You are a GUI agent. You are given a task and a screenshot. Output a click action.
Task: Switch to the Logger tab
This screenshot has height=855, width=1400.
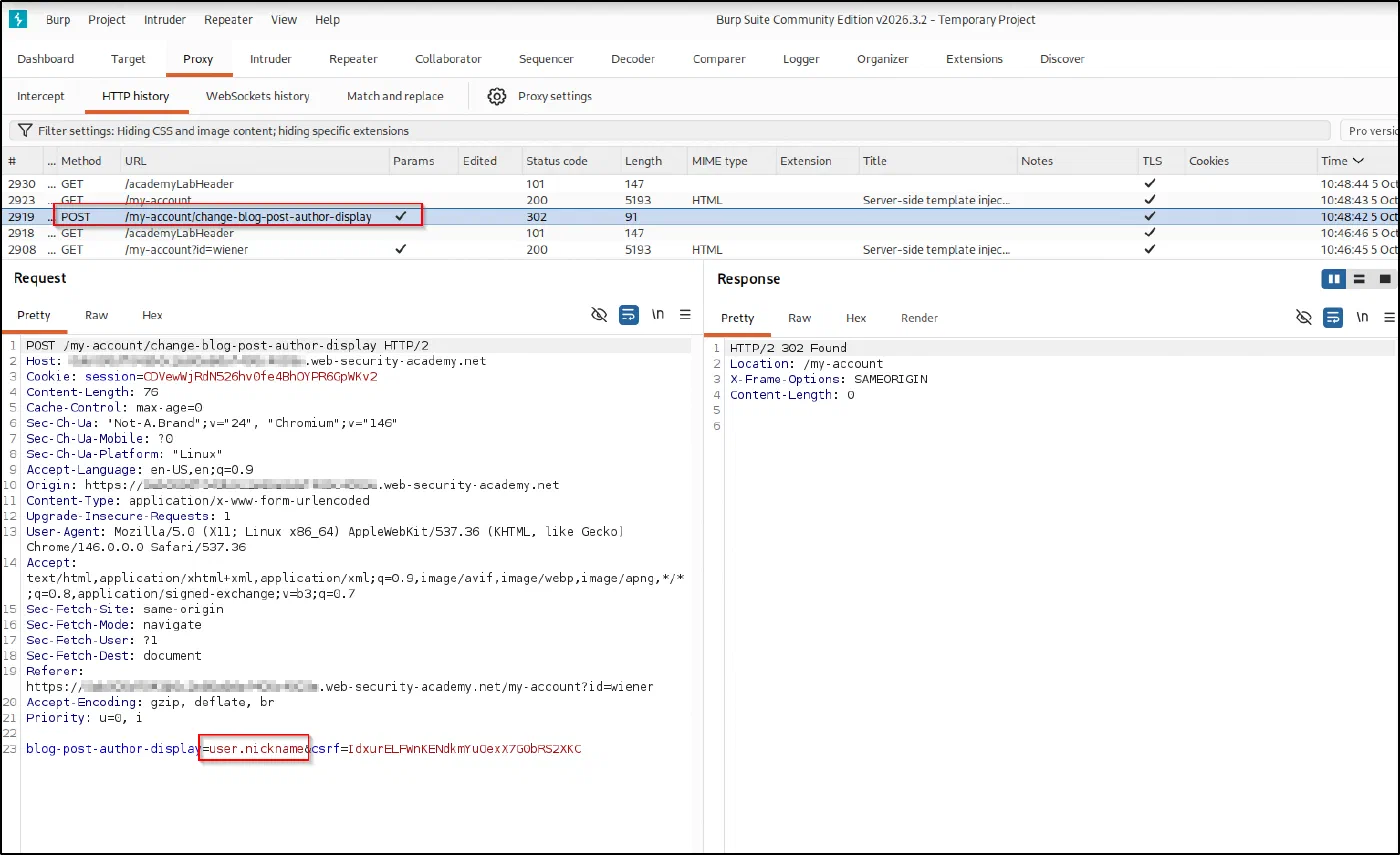click(801, 59)
